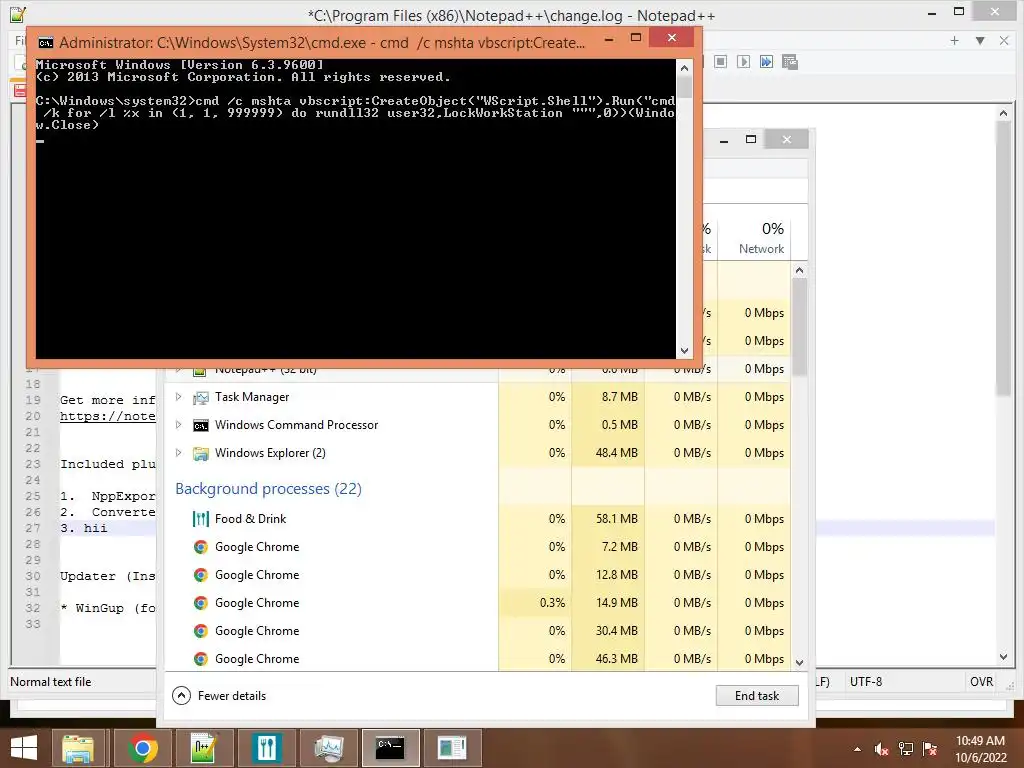Click Food & Drink process icon
The width and height of the screenshot is (1024, 768).
(201, 519)
